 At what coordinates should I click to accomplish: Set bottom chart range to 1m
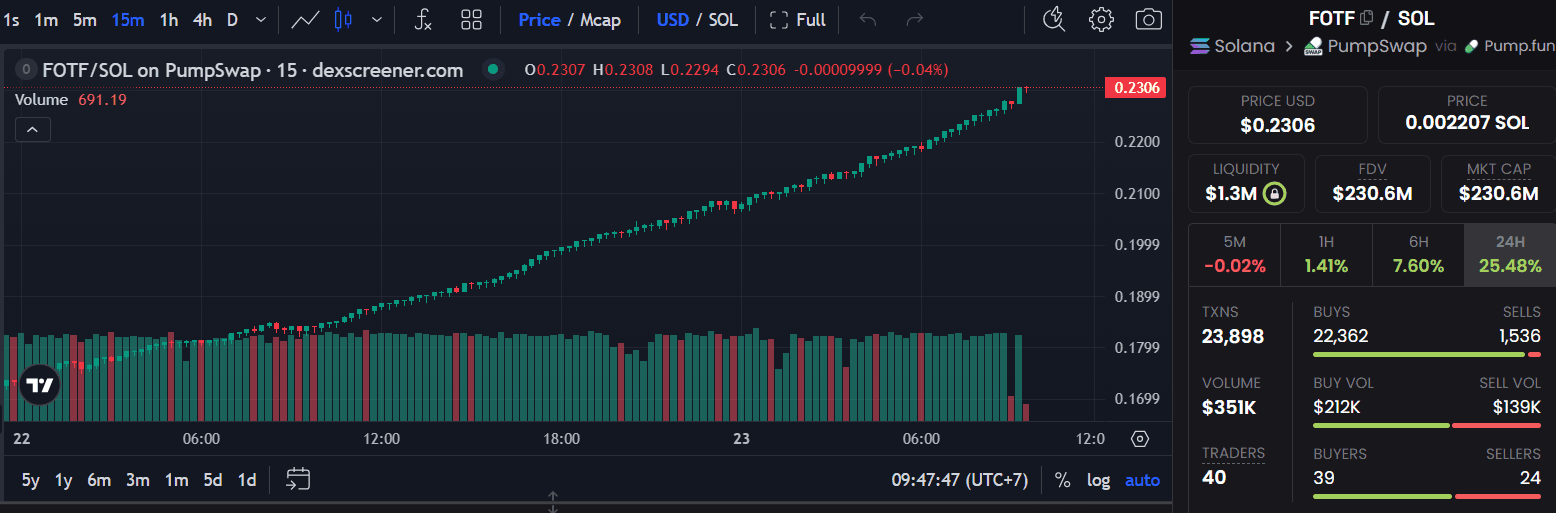177,480
